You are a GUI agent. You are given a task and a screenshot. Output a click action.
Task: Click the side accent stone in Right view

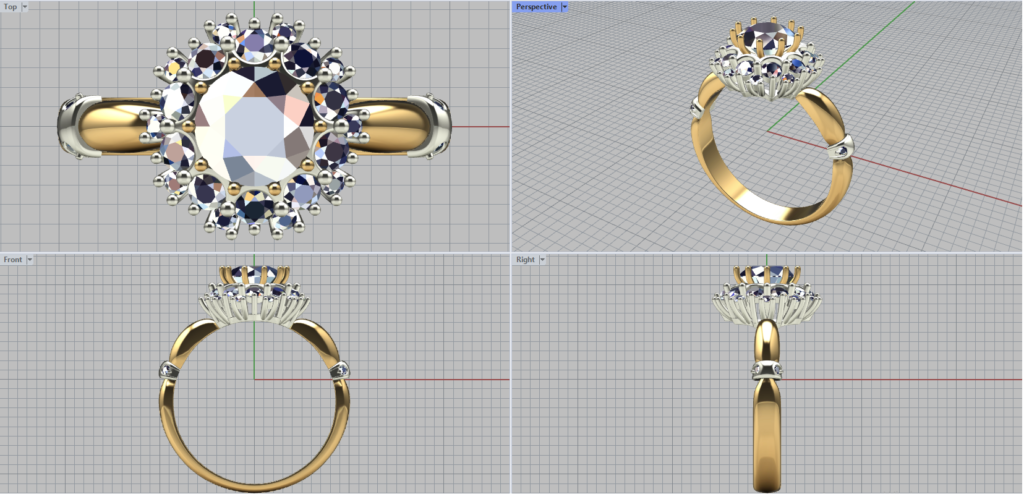coord(766,371)
